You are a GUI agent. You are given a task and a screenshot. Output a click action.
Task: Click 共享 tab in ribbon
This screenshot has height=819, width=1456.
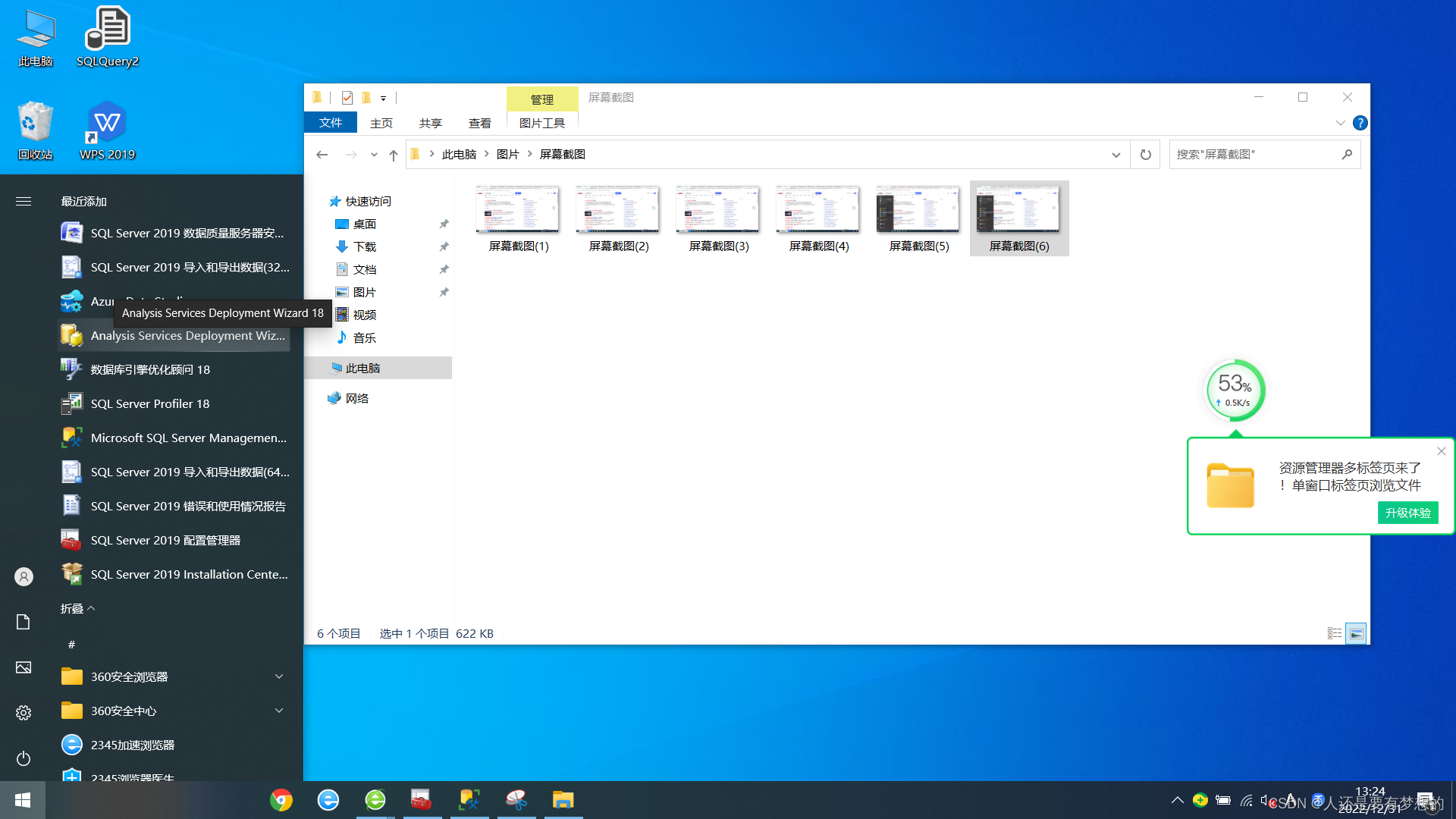pyautogui.click(x=429, y=122)
